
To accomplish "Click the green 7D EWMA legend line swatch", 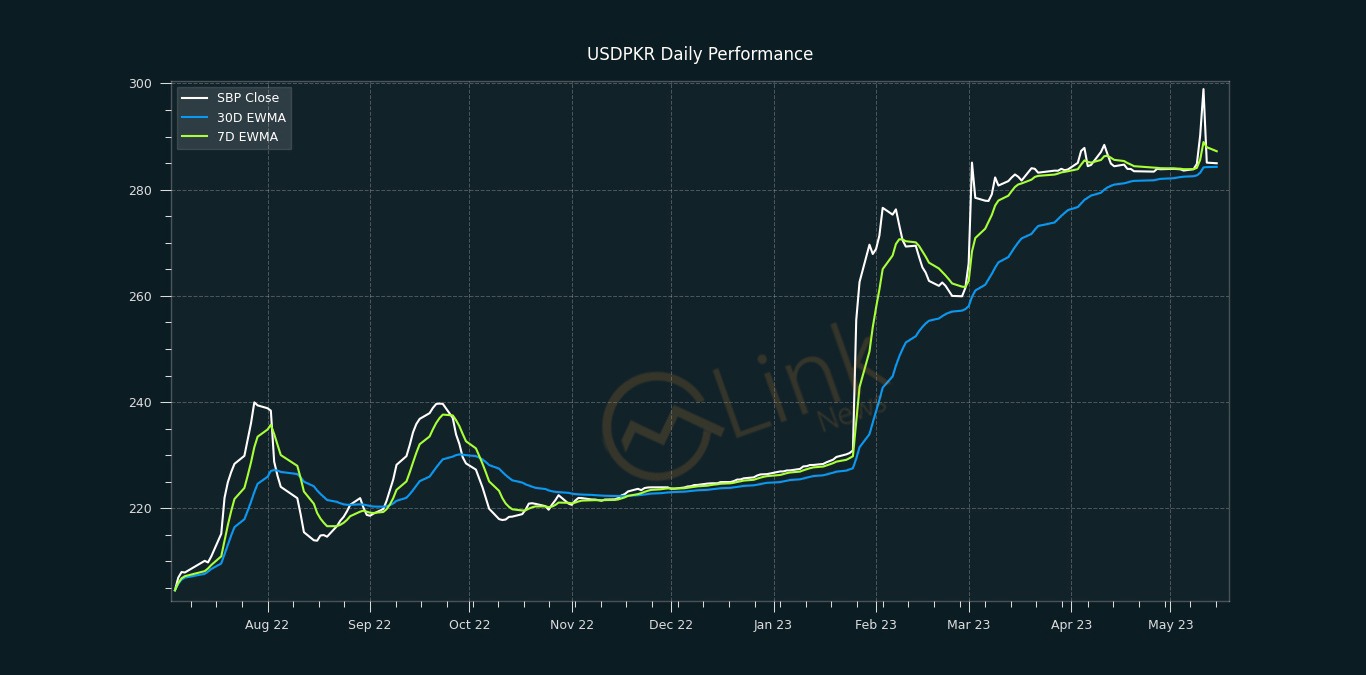I will pyautogui.click(x=195, y=137).
